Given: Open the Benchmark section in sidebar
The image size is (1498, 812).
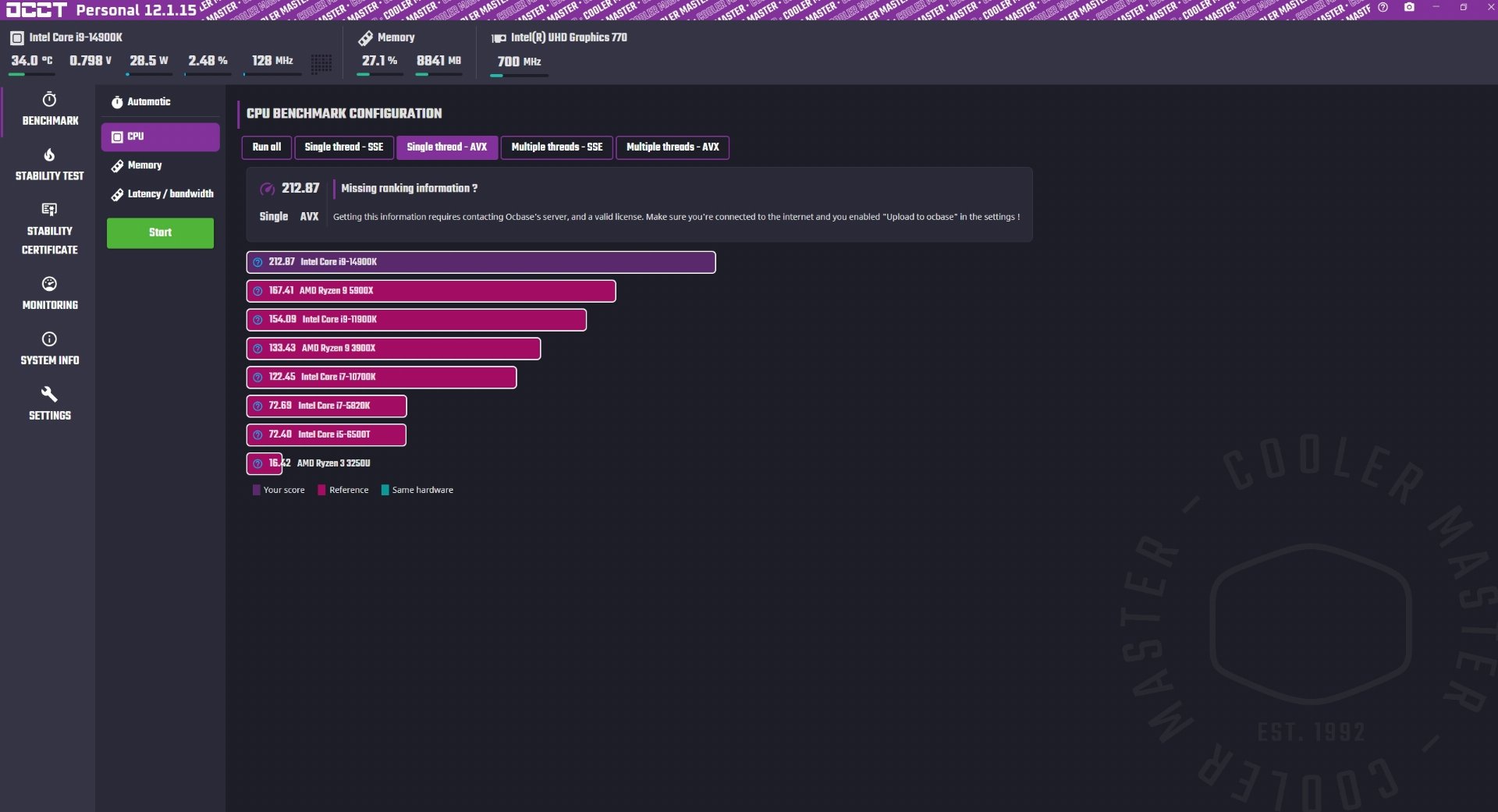Looking at the screenshot, I should tap(49, 109).
